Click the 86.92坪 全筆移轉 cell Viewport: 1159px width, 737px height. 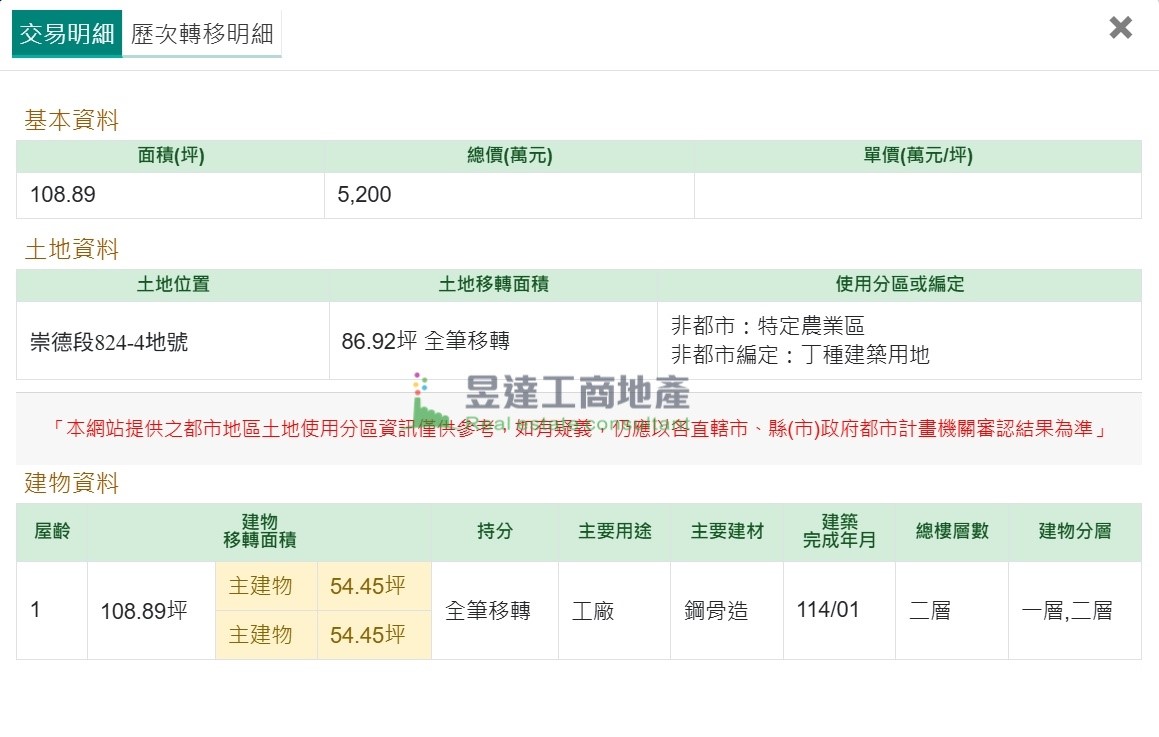tap(426, 341)
